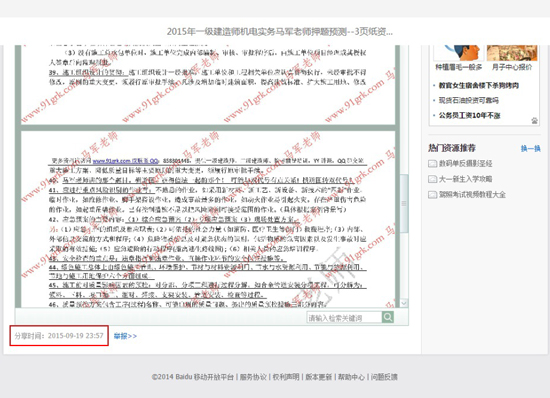Click the 月子中心报价 ad thumbnail

512,53
